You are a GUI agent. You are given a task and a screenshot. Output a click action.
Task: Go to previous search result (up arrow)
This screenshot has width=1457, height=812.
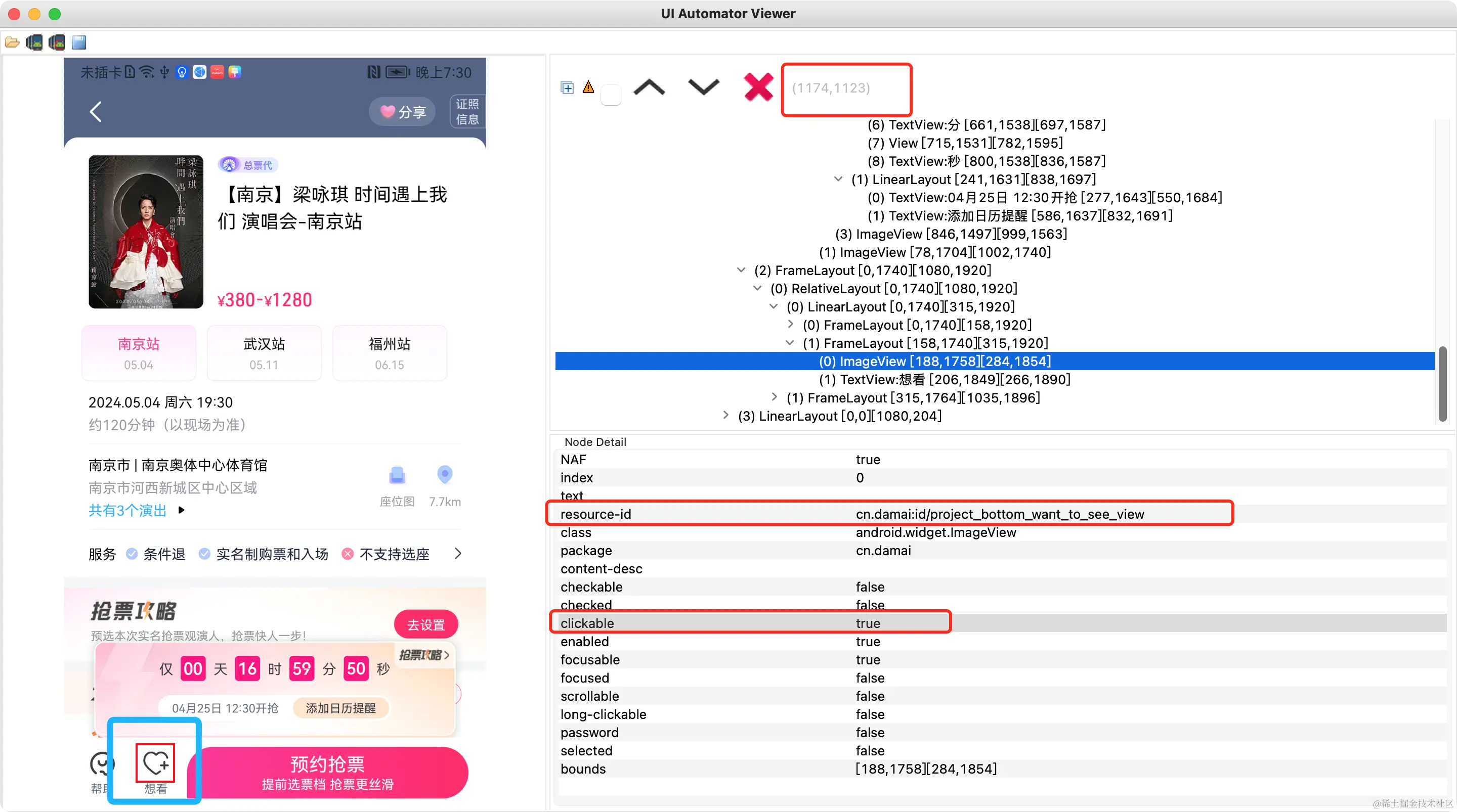pos(649,87)
